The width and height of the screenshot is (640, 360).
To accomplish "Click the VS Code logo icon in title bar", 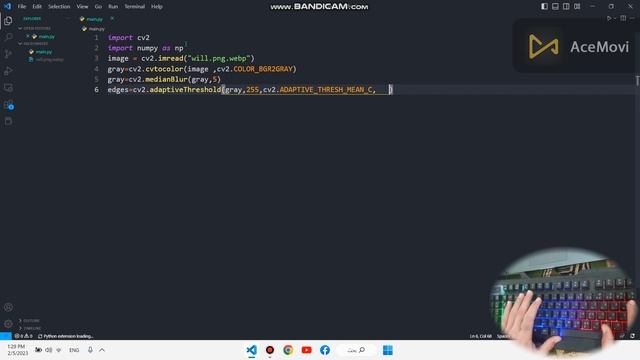I will (x=7, y=6).
